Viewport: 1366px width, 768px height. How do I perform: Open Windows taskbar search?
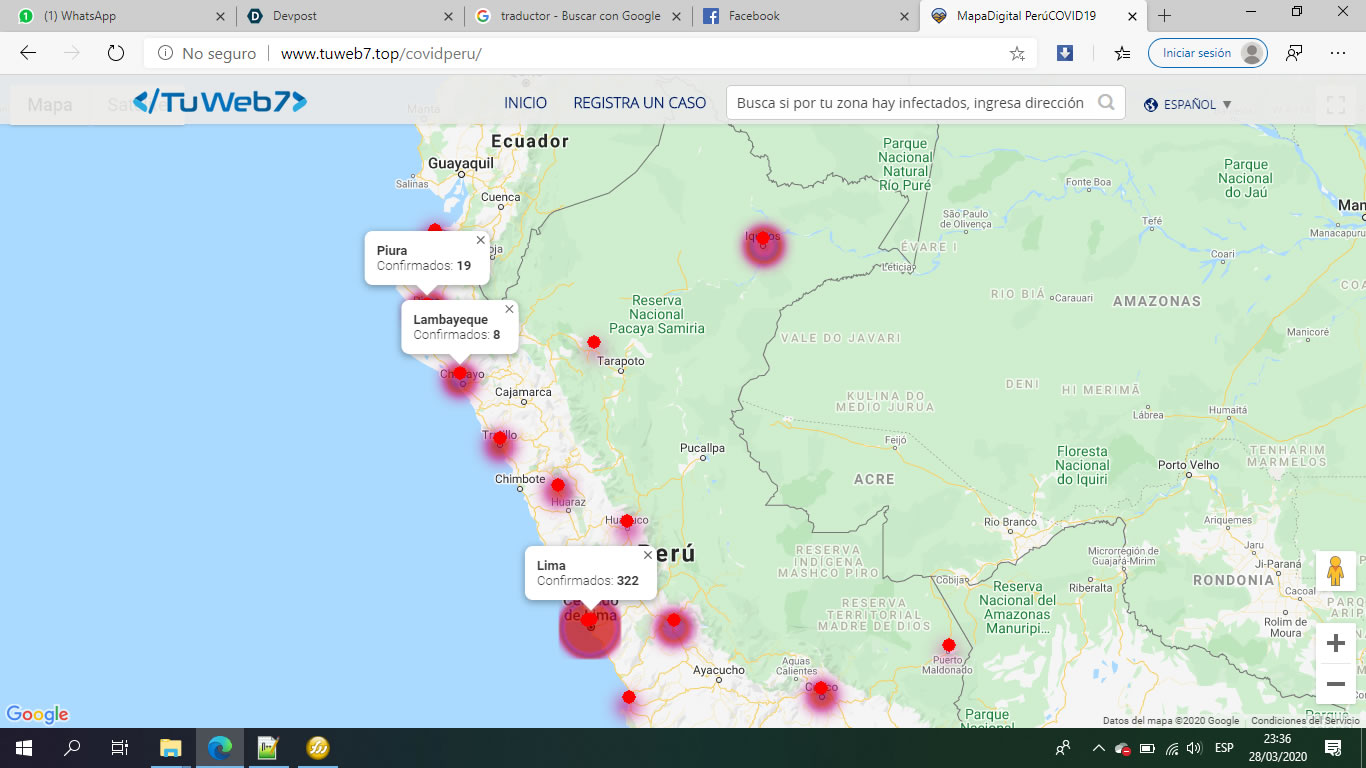(x=72, y=748)
